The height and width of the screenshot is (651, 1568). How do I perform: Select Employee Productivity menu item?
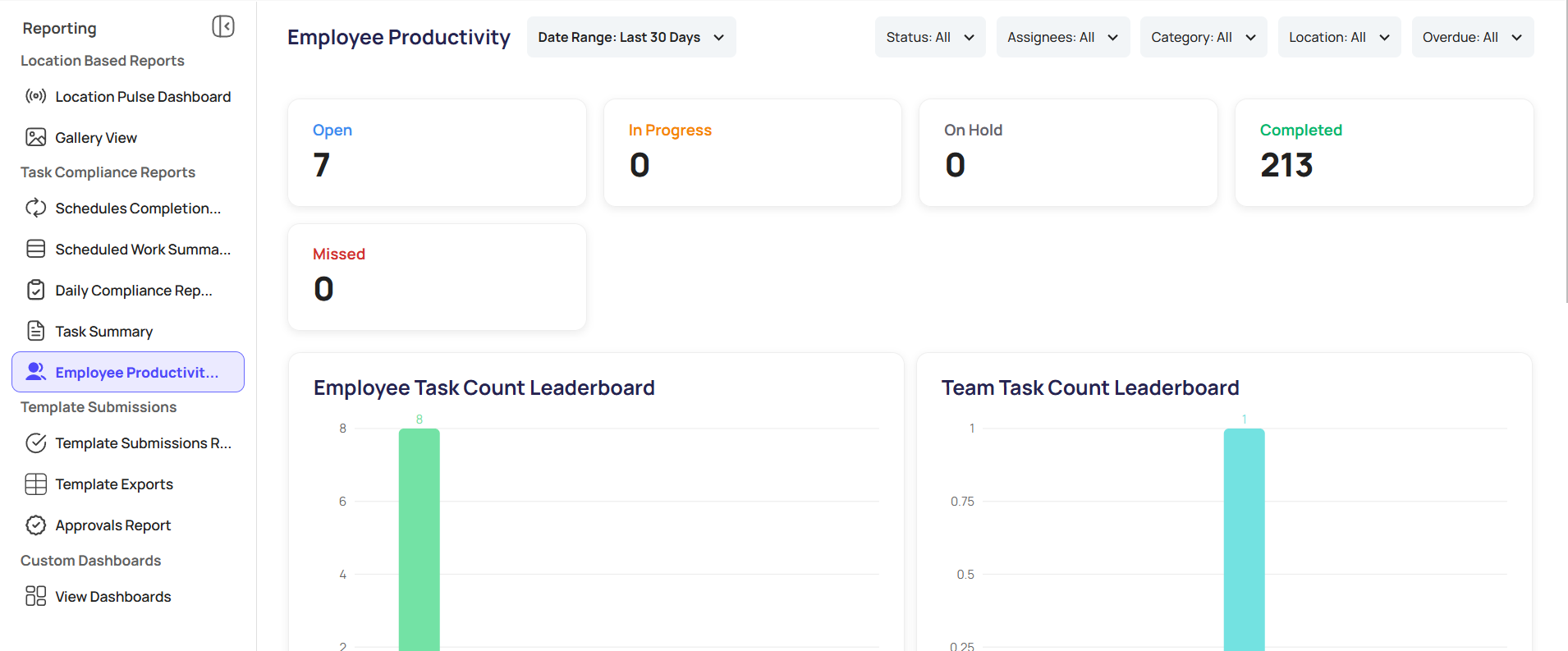pos(128,372)
